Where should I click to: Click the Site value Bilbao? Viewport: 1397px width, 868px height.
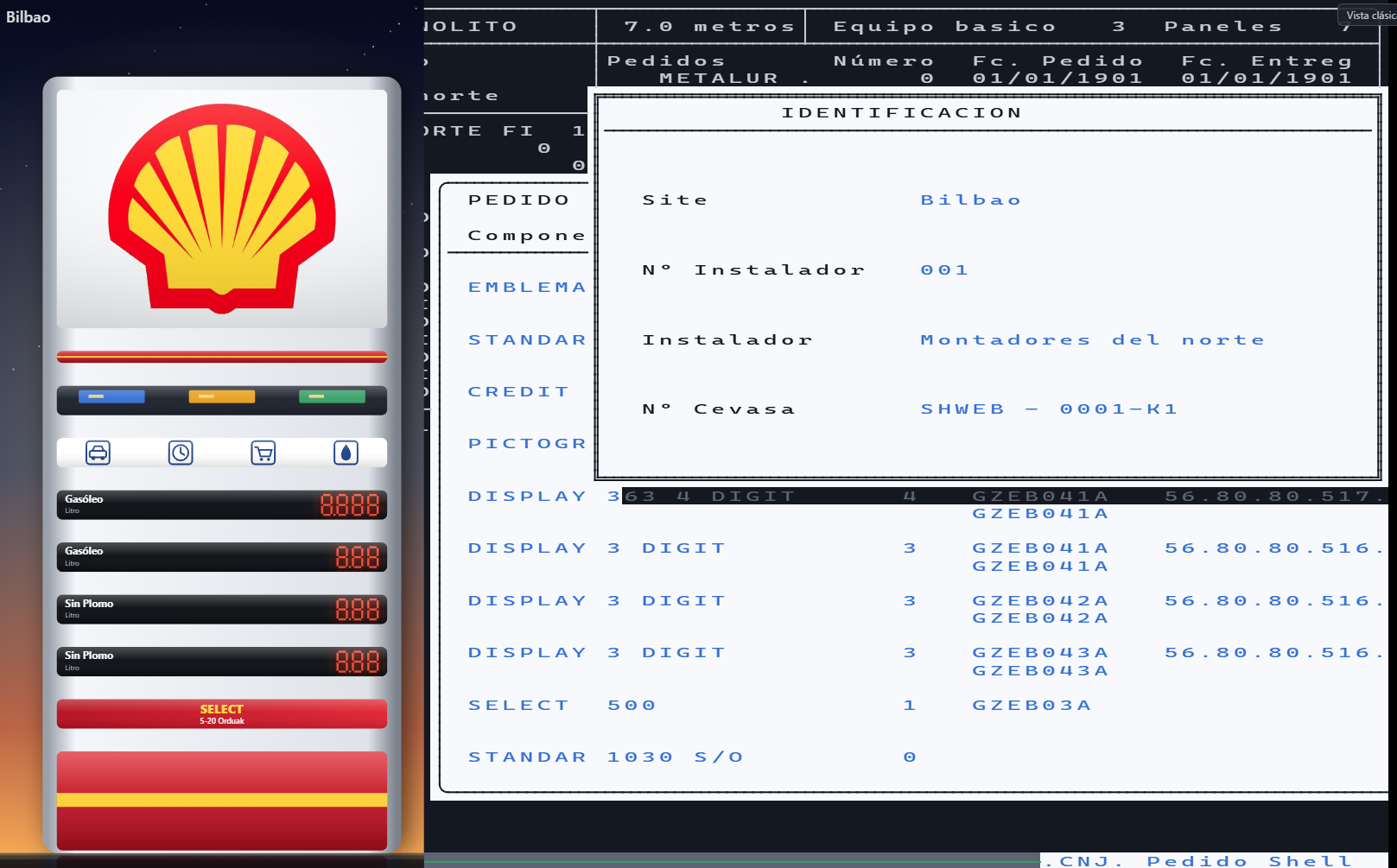tap(970, 200)
